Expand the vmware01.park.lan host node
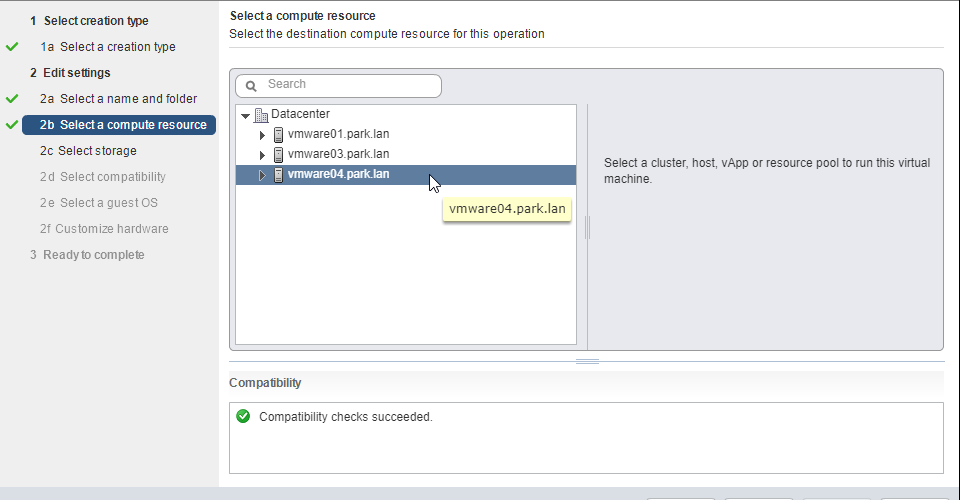Image resolution: width=960 pixels, height=500 pixels. (262, 135)
